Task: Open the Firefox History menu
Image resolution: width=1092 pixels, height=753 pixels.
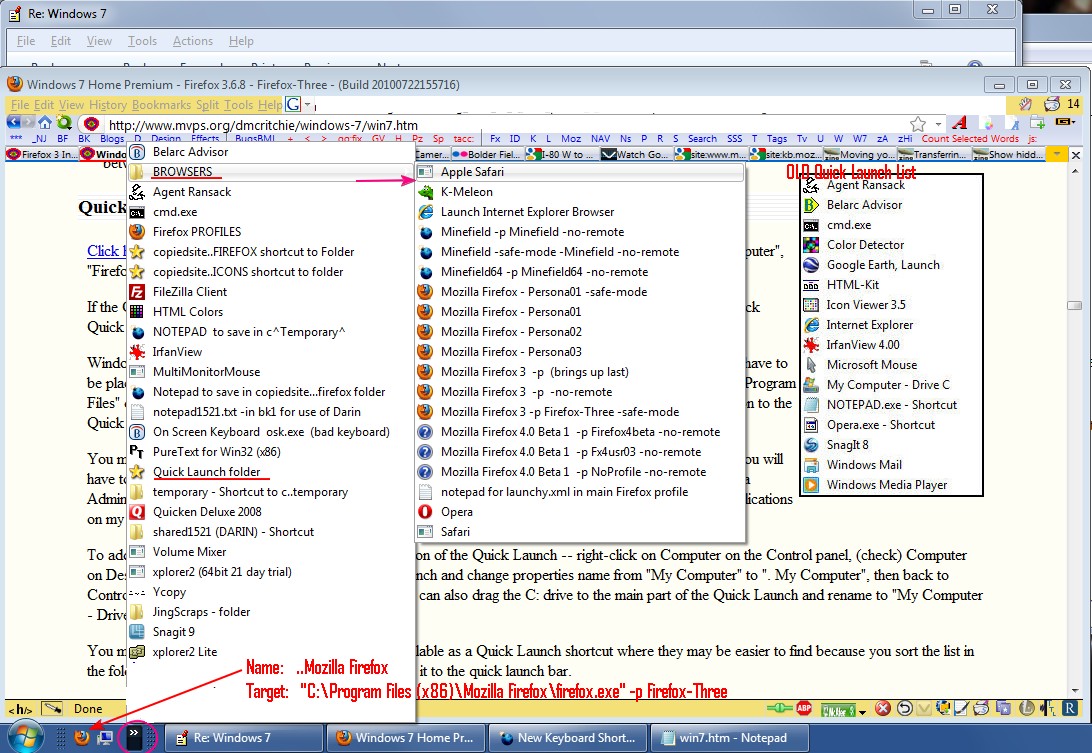Action: point(108,104)
